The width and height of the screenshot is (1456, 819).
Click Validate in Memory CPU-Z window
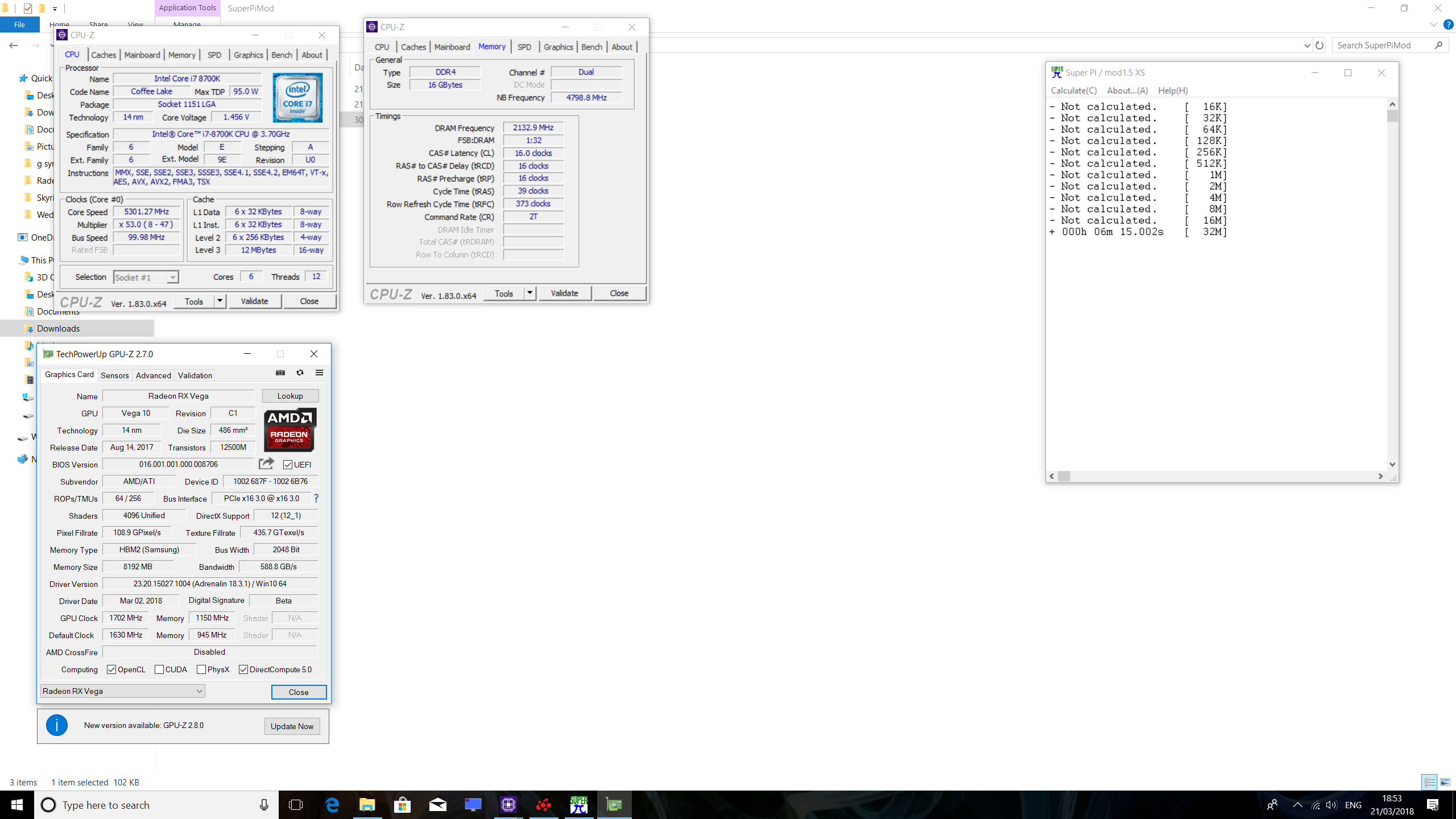tap(564, 293)
